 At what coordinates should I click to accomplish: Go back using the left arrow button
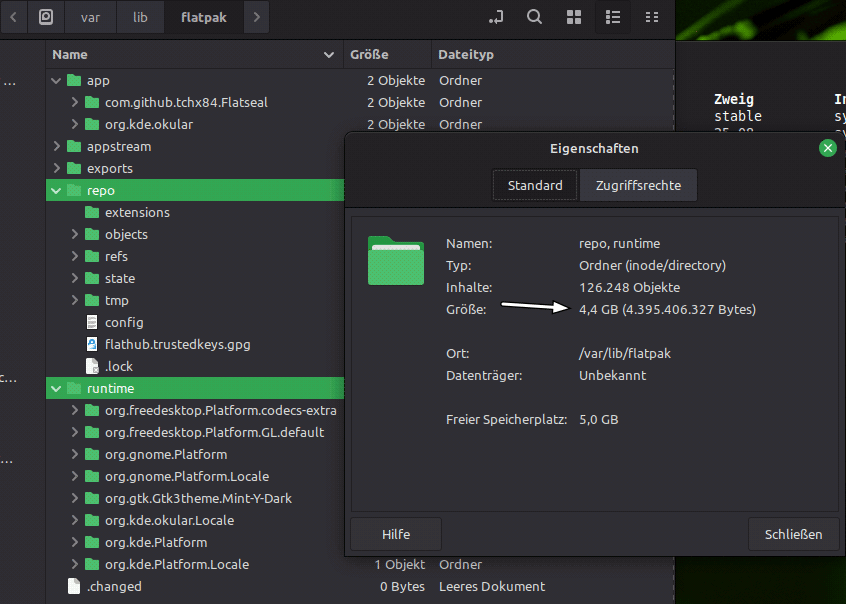point(13,17)
